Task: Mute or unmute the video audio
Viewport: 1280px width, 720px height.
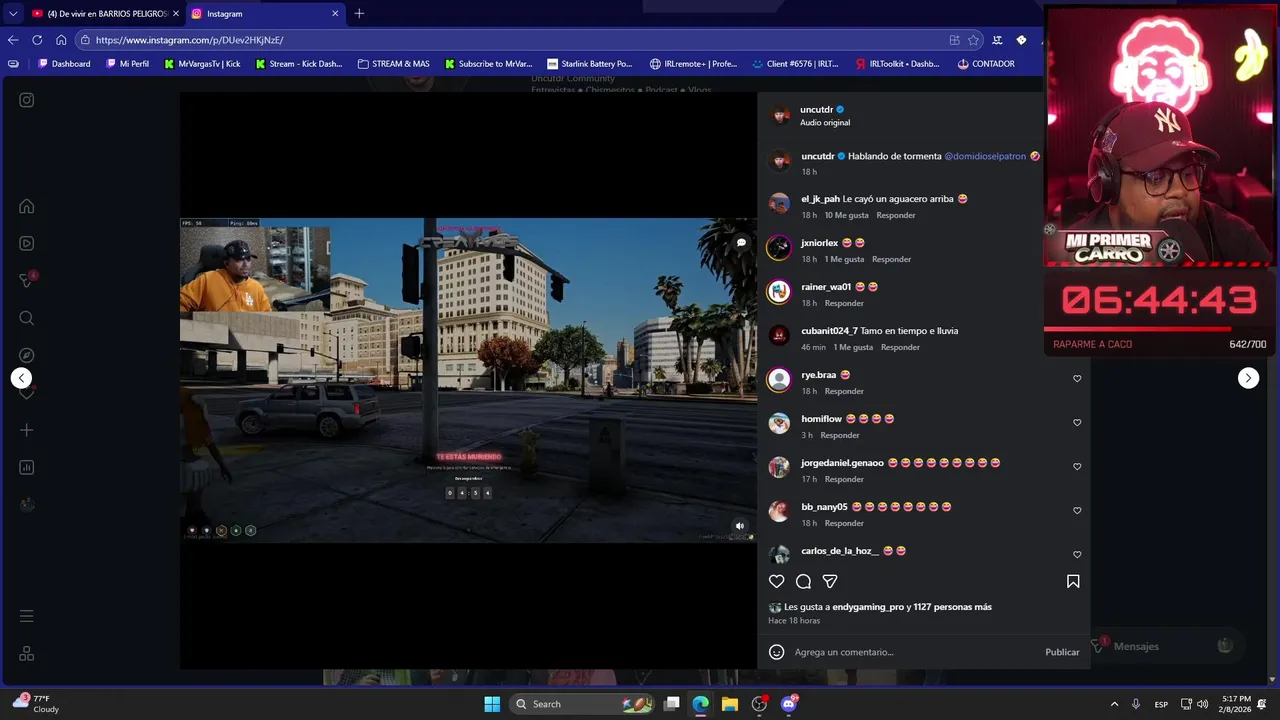Action: click(740, 526)
